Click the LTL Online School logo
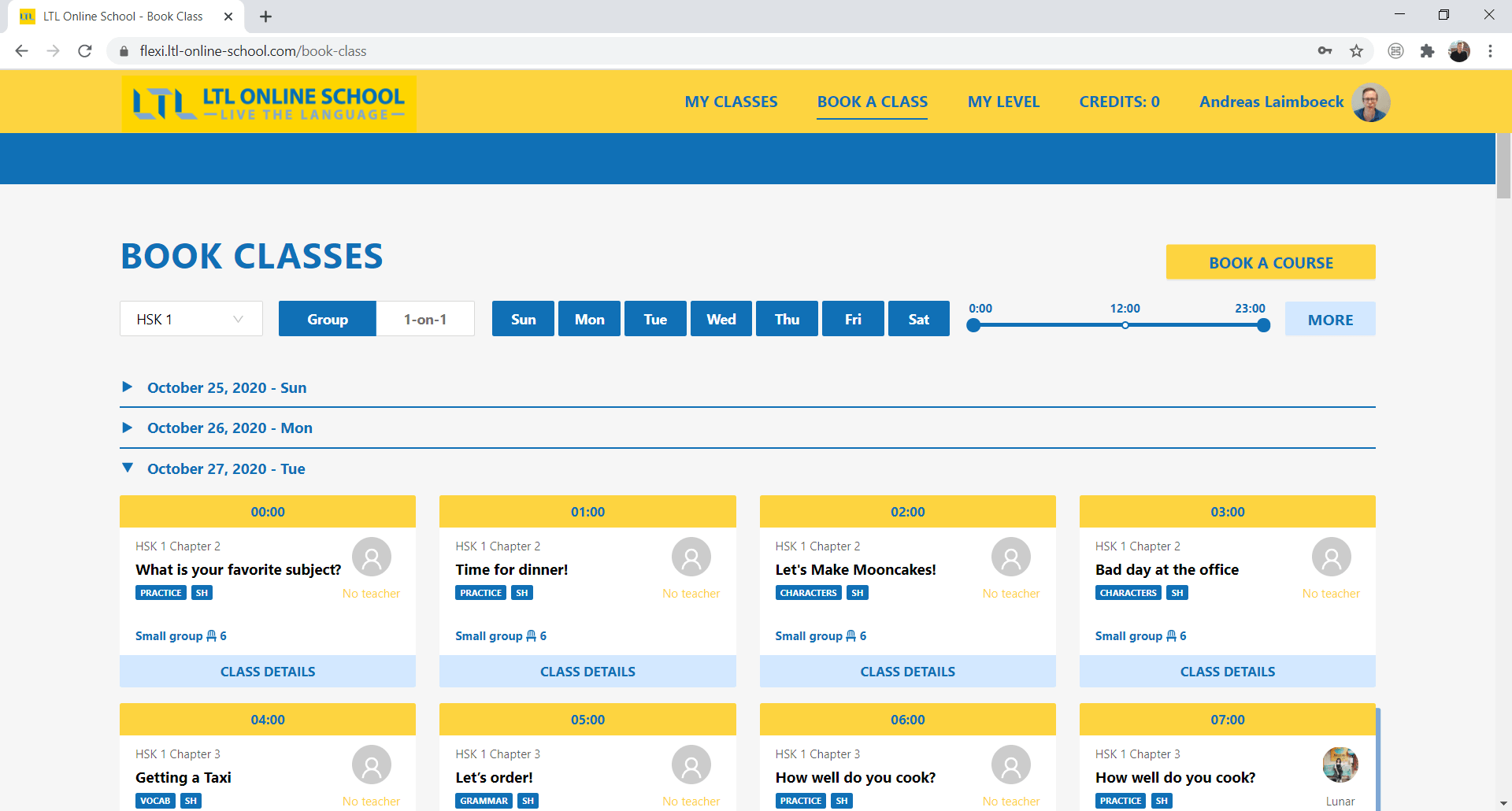1512x811 pixels. click(269, 103)
